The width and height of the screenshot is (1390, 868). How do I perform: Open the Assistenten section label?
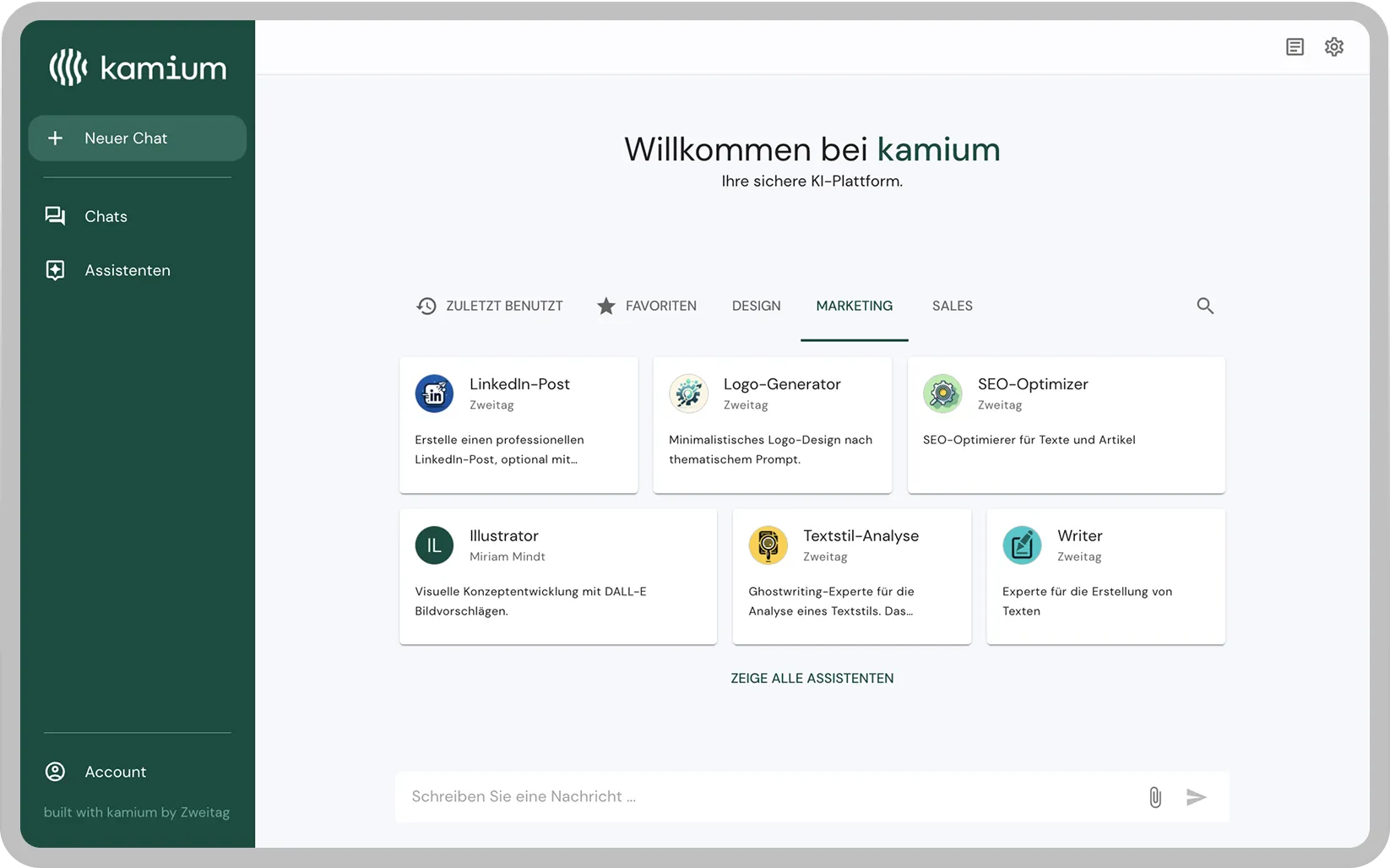[x=128, y=270]
